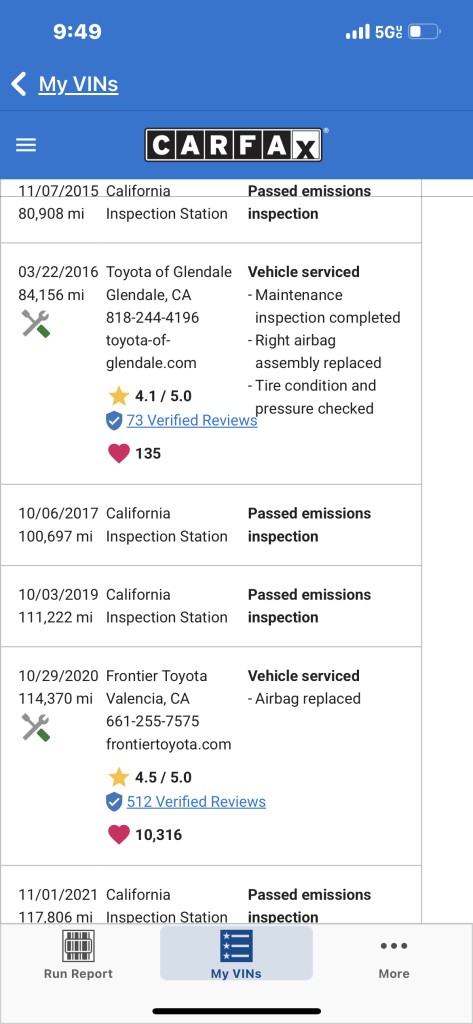Select the 10/06/2017 emissions inspection record
The height and width of the screenshot is (1024, 473).
tap(210, 525)
